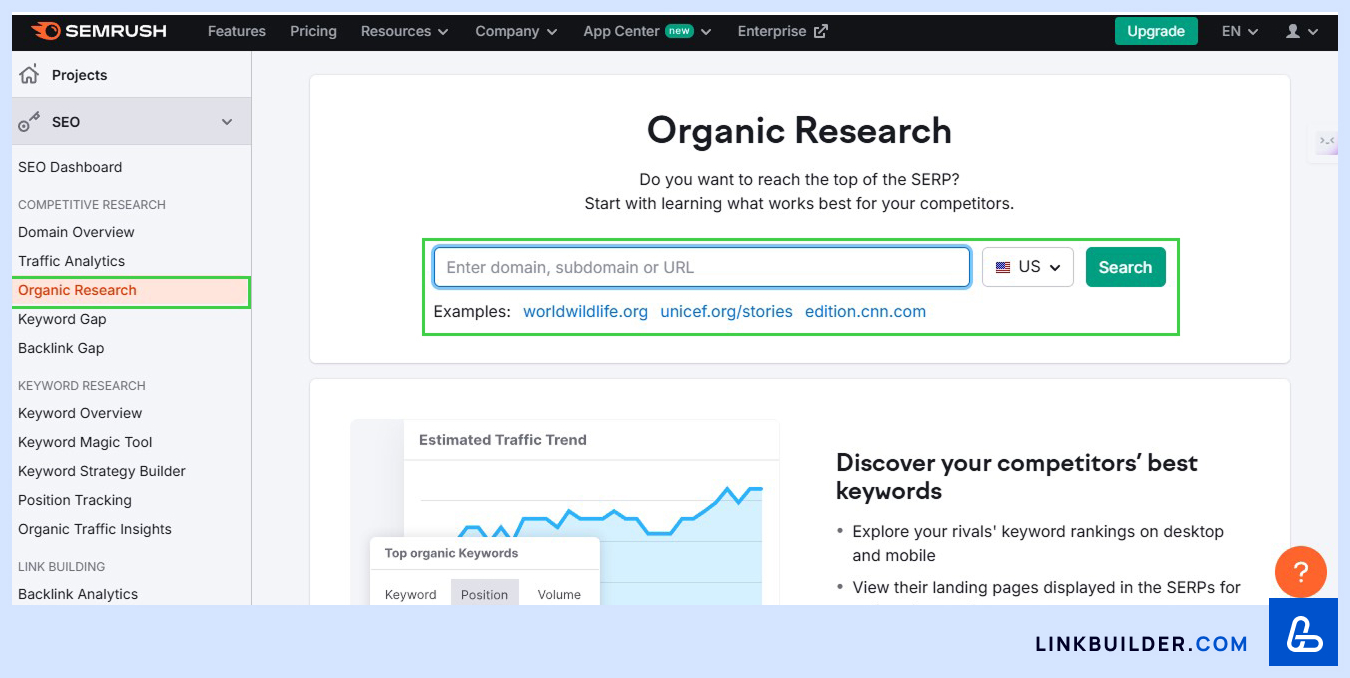Go to SEO Dashboard
1350x678 pixels.
tap(70, 167)
